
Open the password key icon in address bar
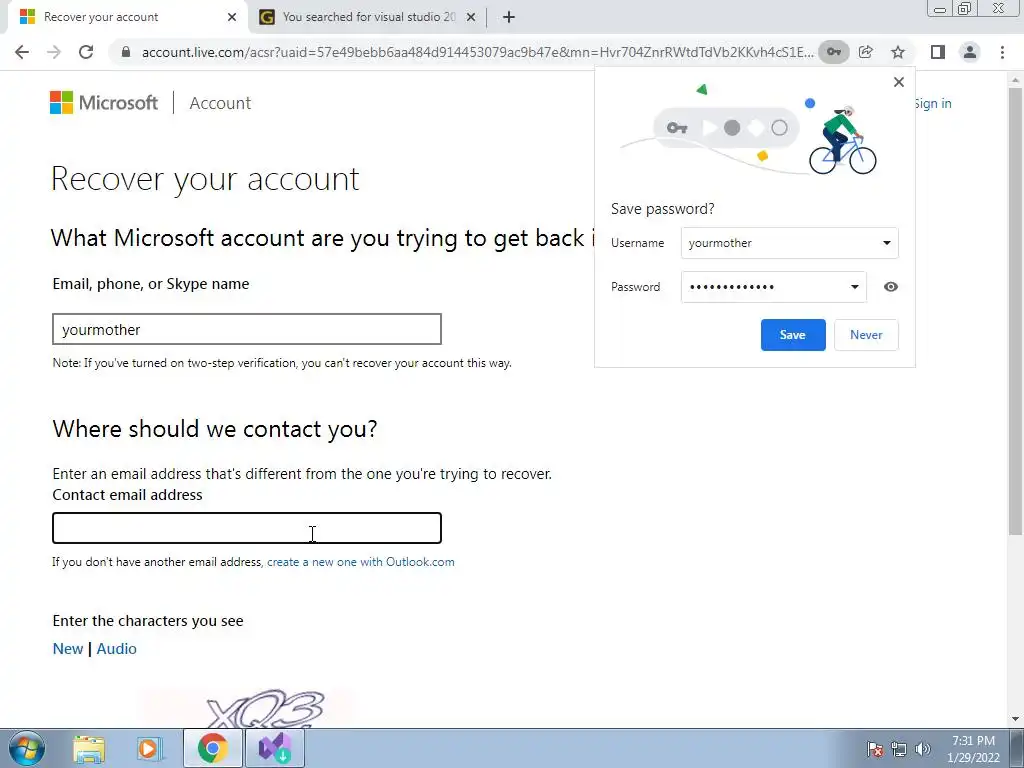(x=834, y=52)
